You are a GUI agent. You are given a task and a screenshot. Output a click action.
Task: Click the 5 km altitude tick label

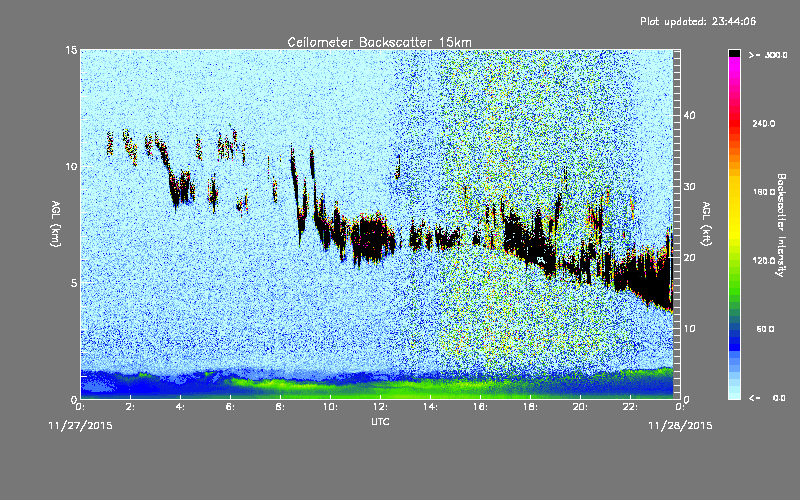pos(74,283)
